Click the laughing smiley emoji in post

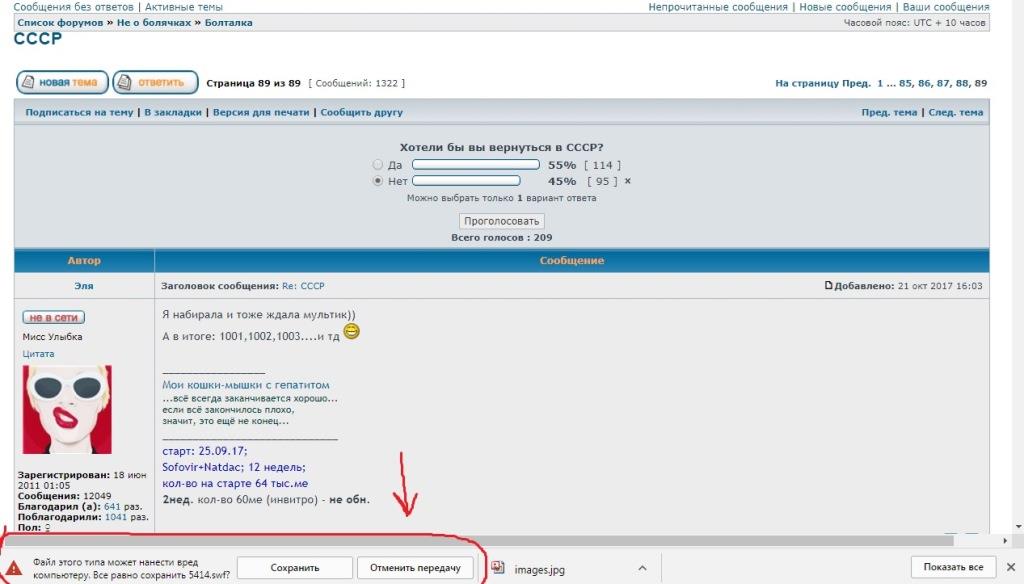352,332
